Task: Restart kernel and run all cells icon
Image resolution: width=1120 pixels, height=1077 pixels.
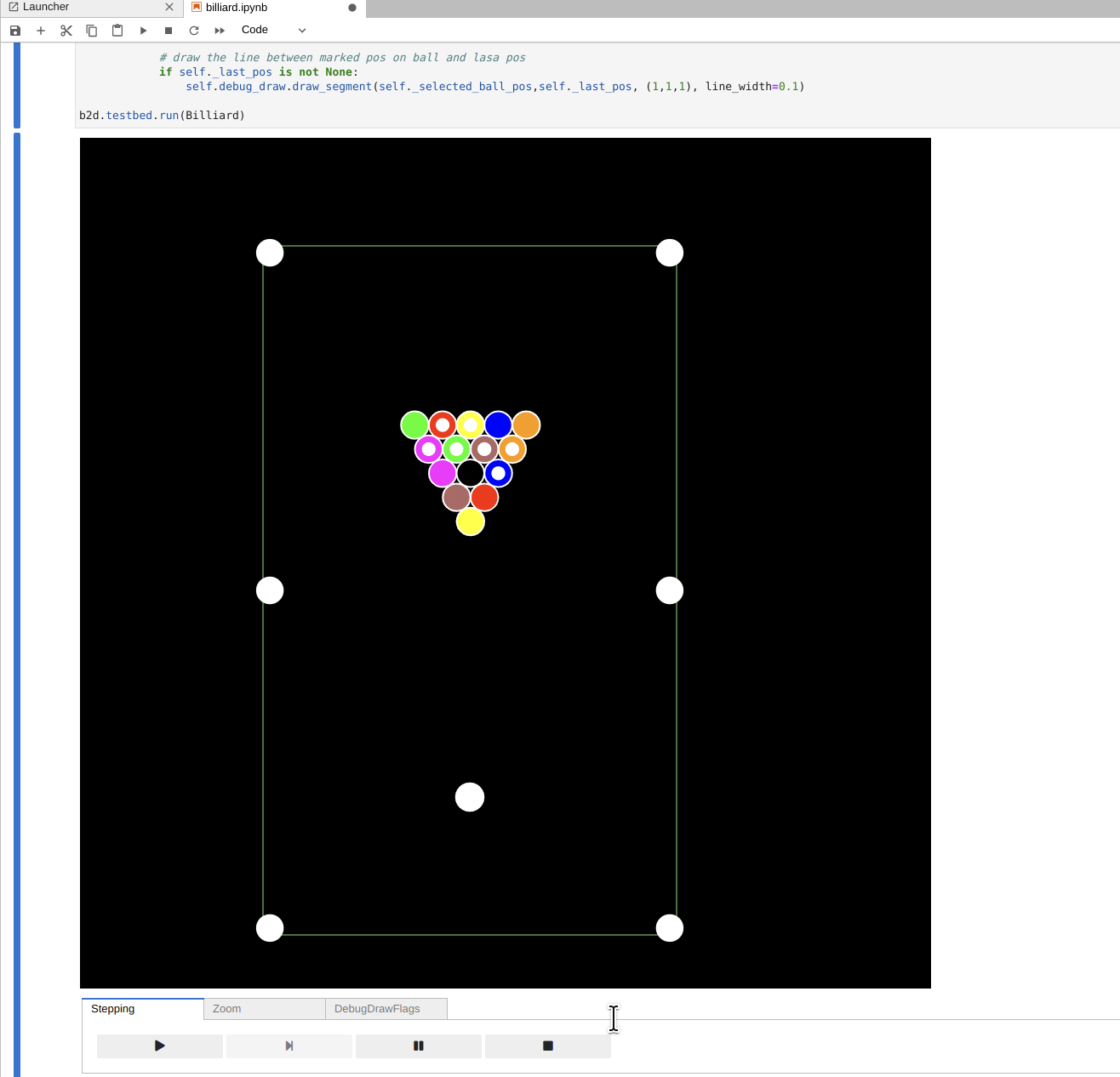Action: click(x=220, y=31)
